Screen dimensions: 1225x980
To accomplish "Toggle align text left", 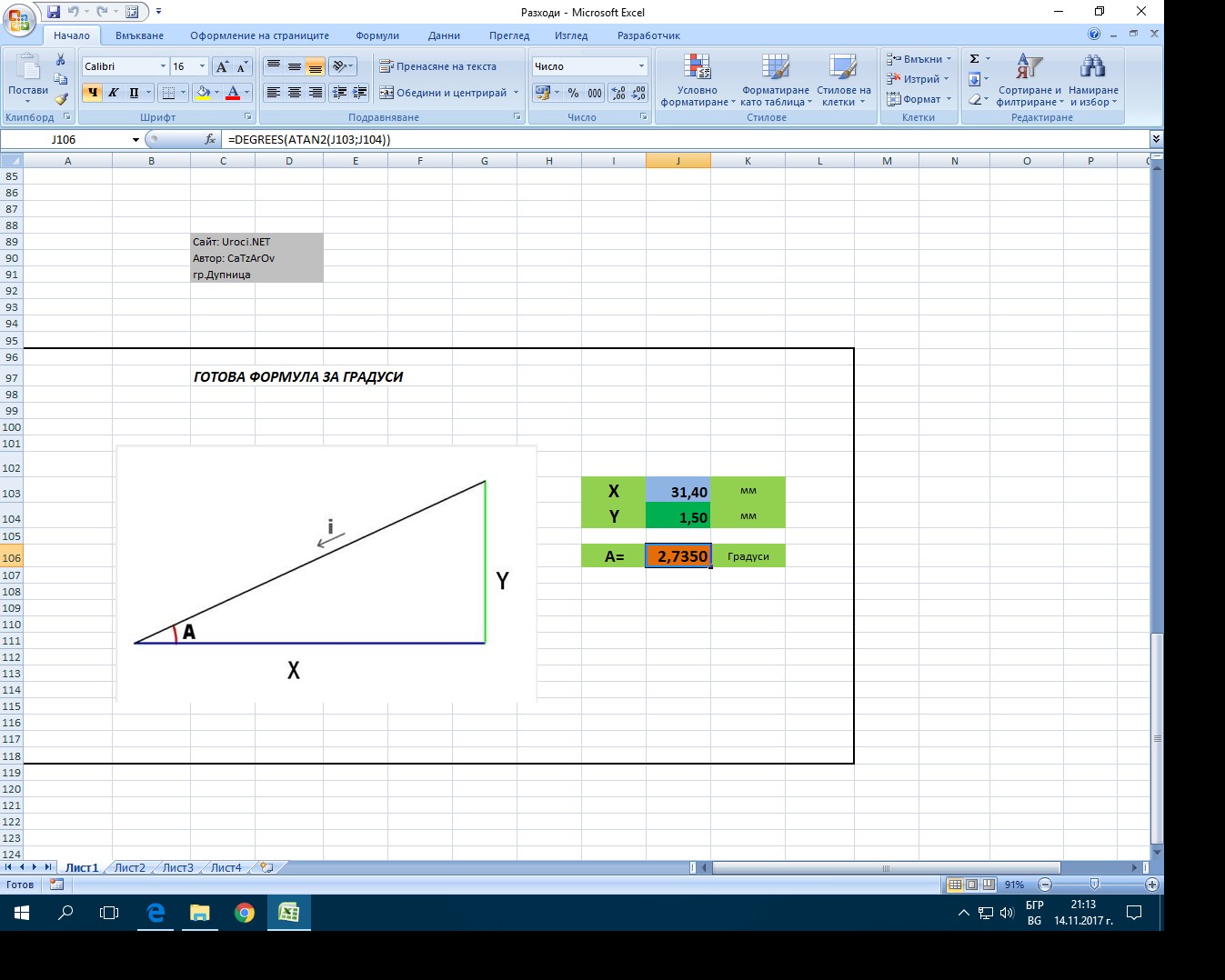I will (x=273, y=93).
